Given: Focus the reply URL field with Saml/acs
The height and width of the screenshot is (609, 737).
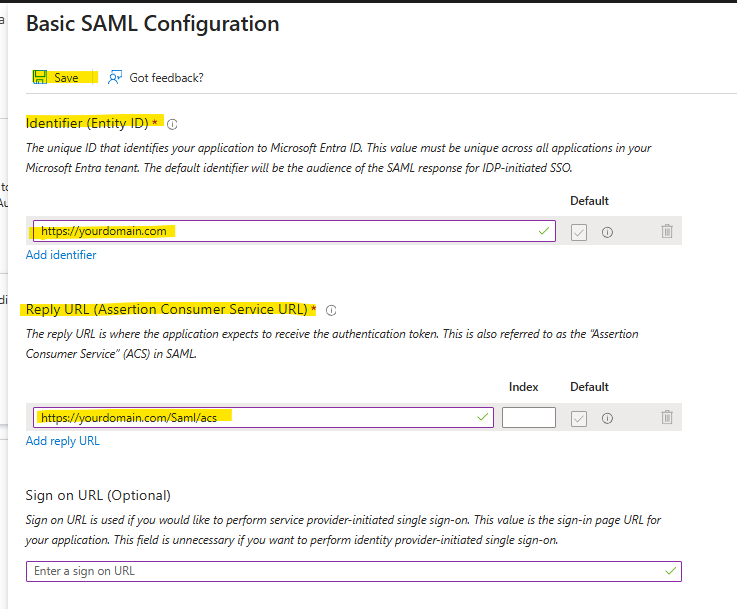Looking at the screenshot, I should pos(263,417).
